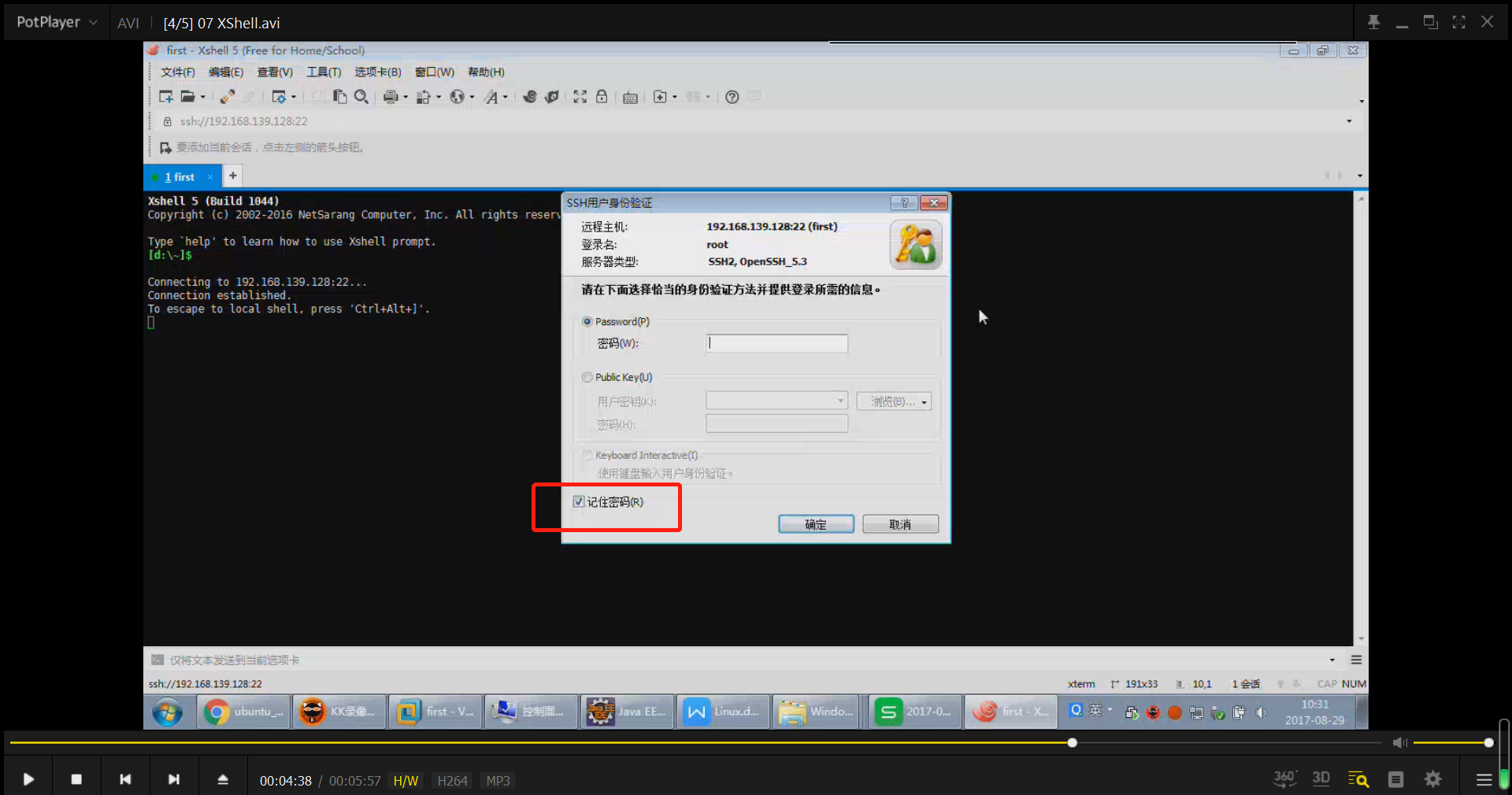Image resolution: width=1512 pixels, height=795 pixels.
Task: Expand globe encoding dropdown arrow
Action: (x=472, y=97)
